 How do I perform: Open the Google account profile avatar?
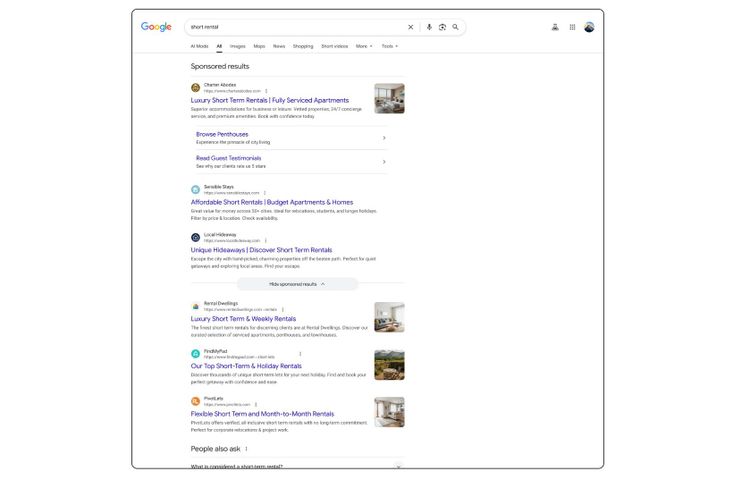pyautogui.click(x=589, y=27)
